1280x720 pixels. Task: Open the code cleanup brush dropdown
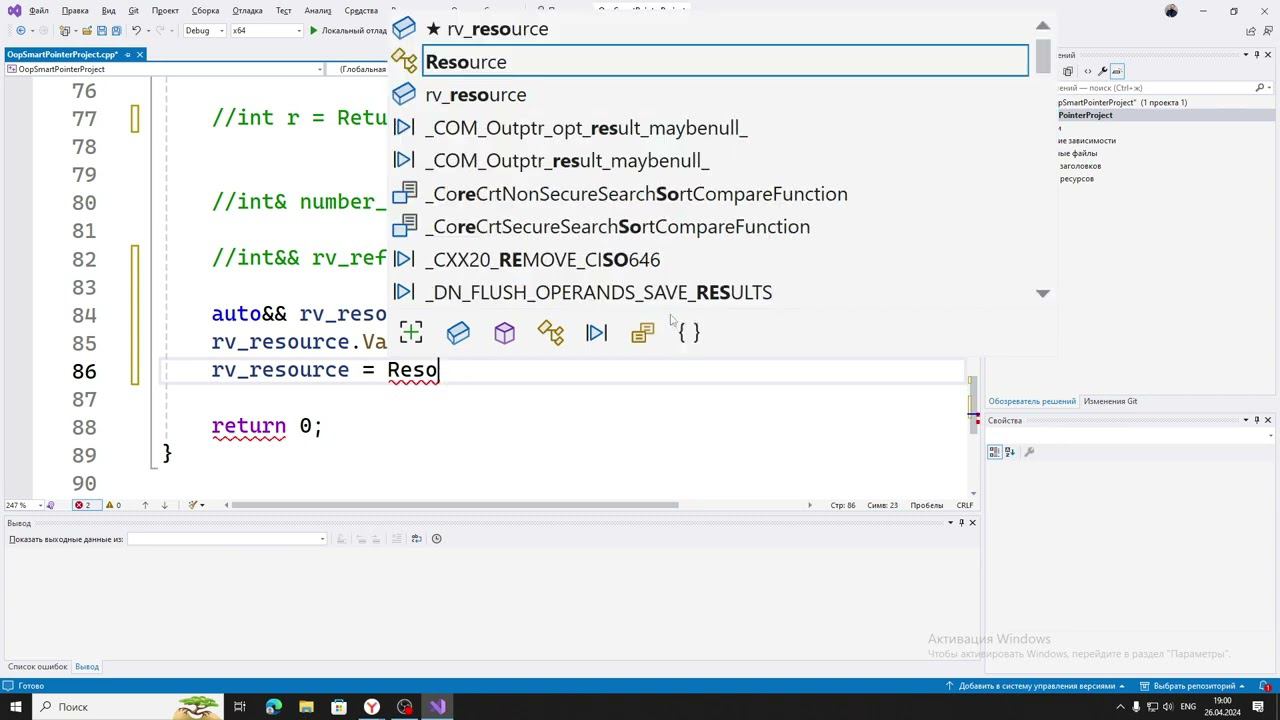point(197,505)
